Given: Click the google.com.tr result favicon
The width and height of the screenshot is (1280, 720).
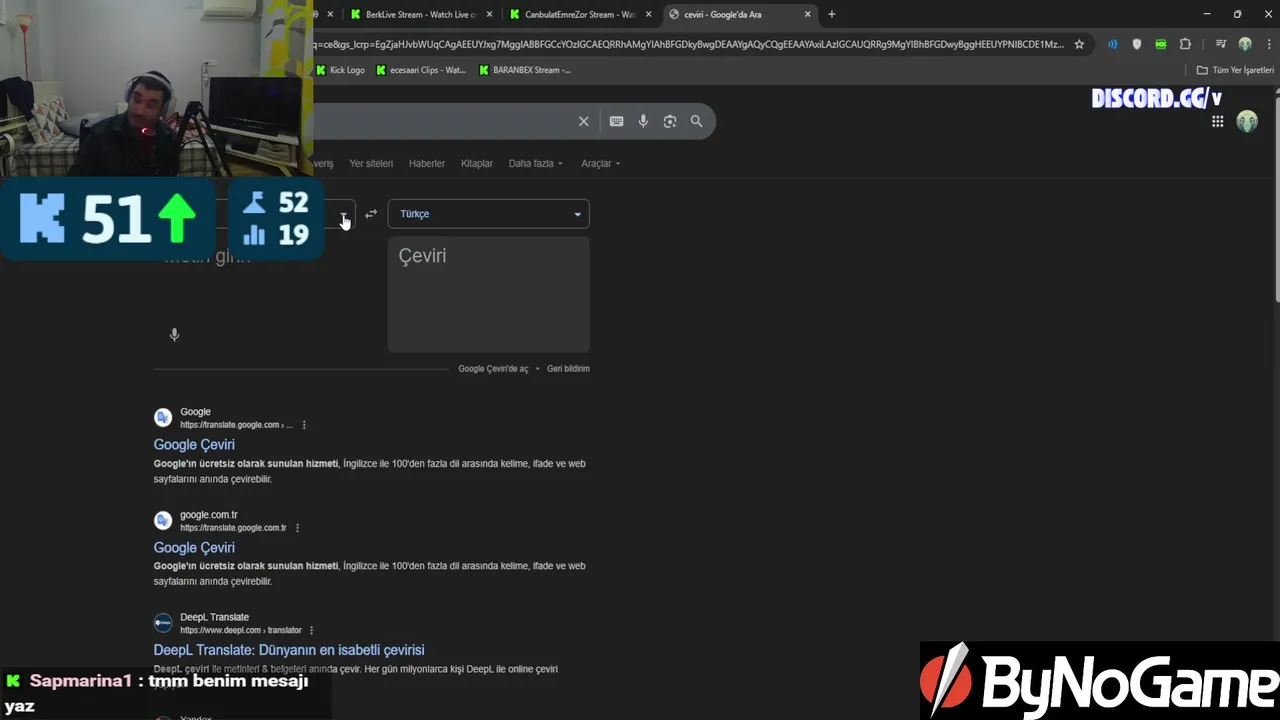Looking at the screenshot, I should 163,520.
